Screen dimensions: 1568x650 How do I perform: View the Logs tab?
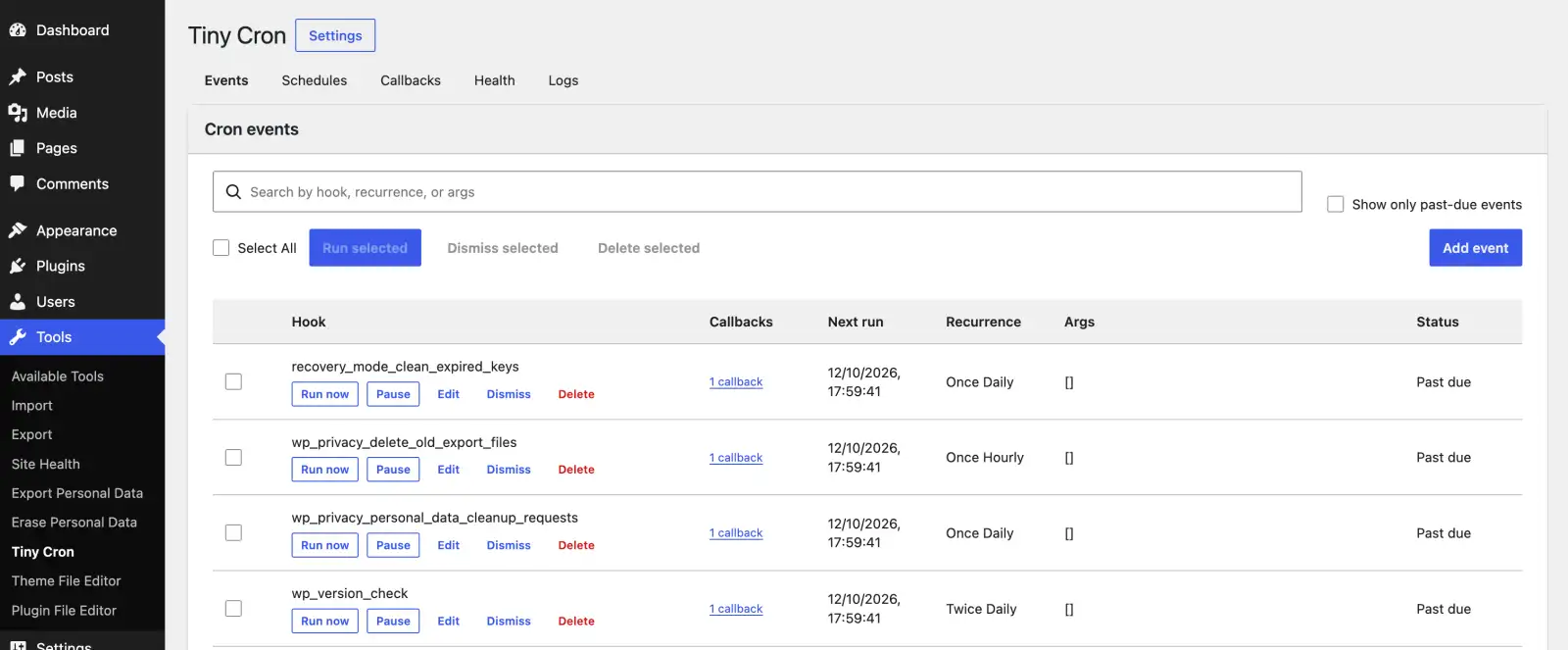pos(563,80)
